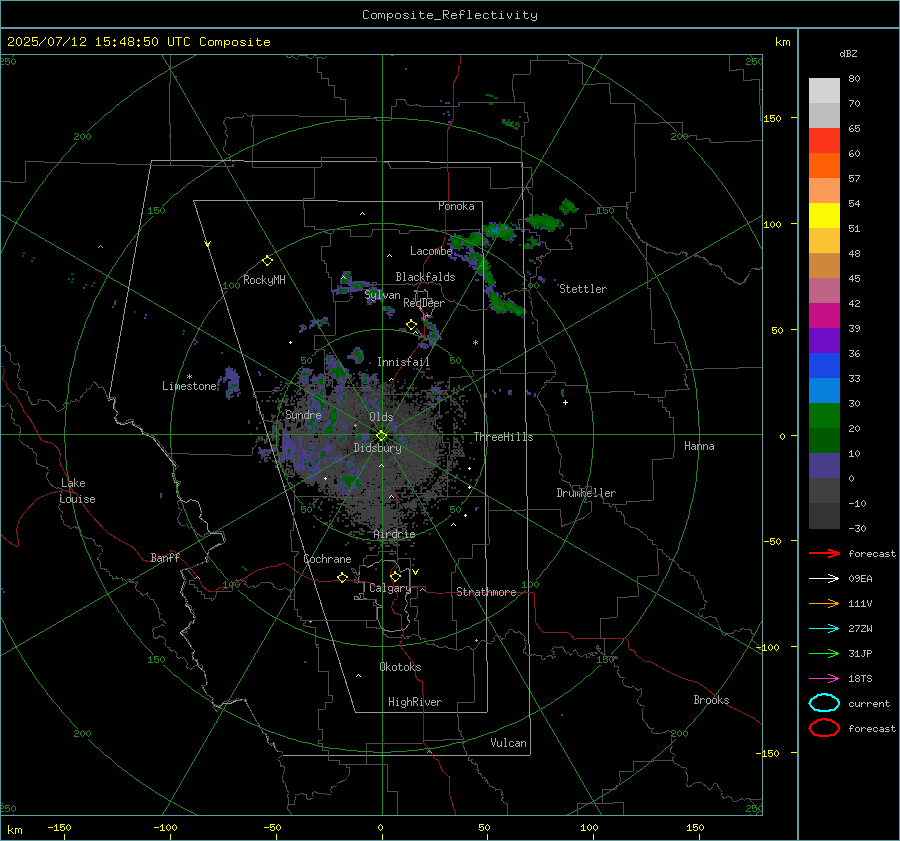The width and height of the screenshot is (900, 841).
Task: Pick the light blue 30–33 dBZ swatch
Action: click(824, 390)
